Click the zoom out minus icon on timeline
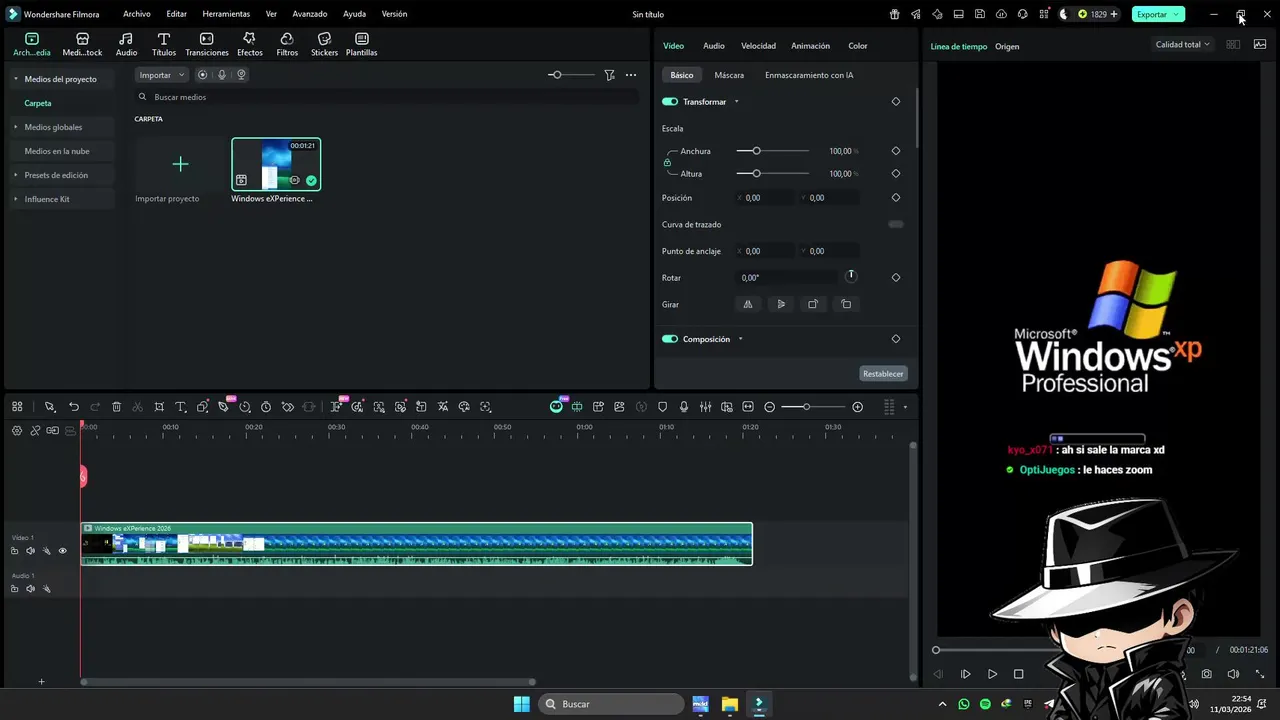Viewport: 1280px width, 720px height. coord(769,407)
